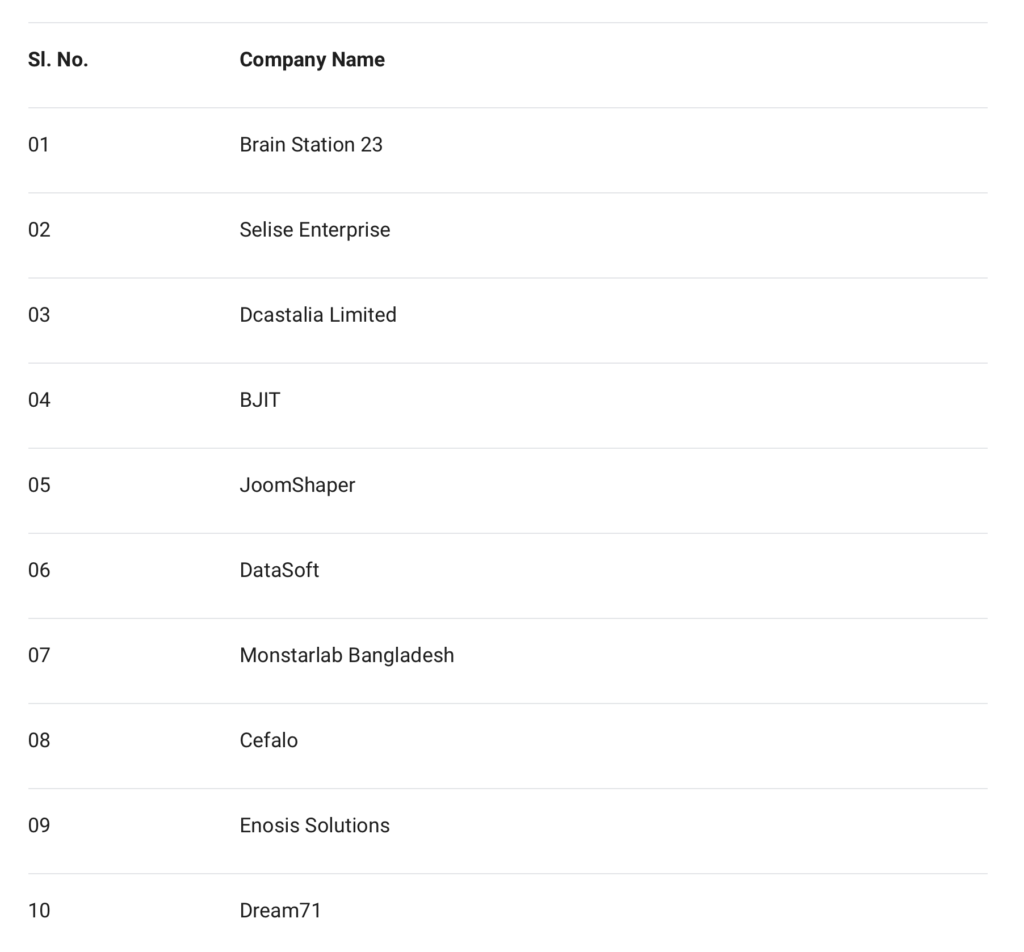Click on Selise Enterprise text
This screenshot has width=1024, height=952.
point(315,230)
